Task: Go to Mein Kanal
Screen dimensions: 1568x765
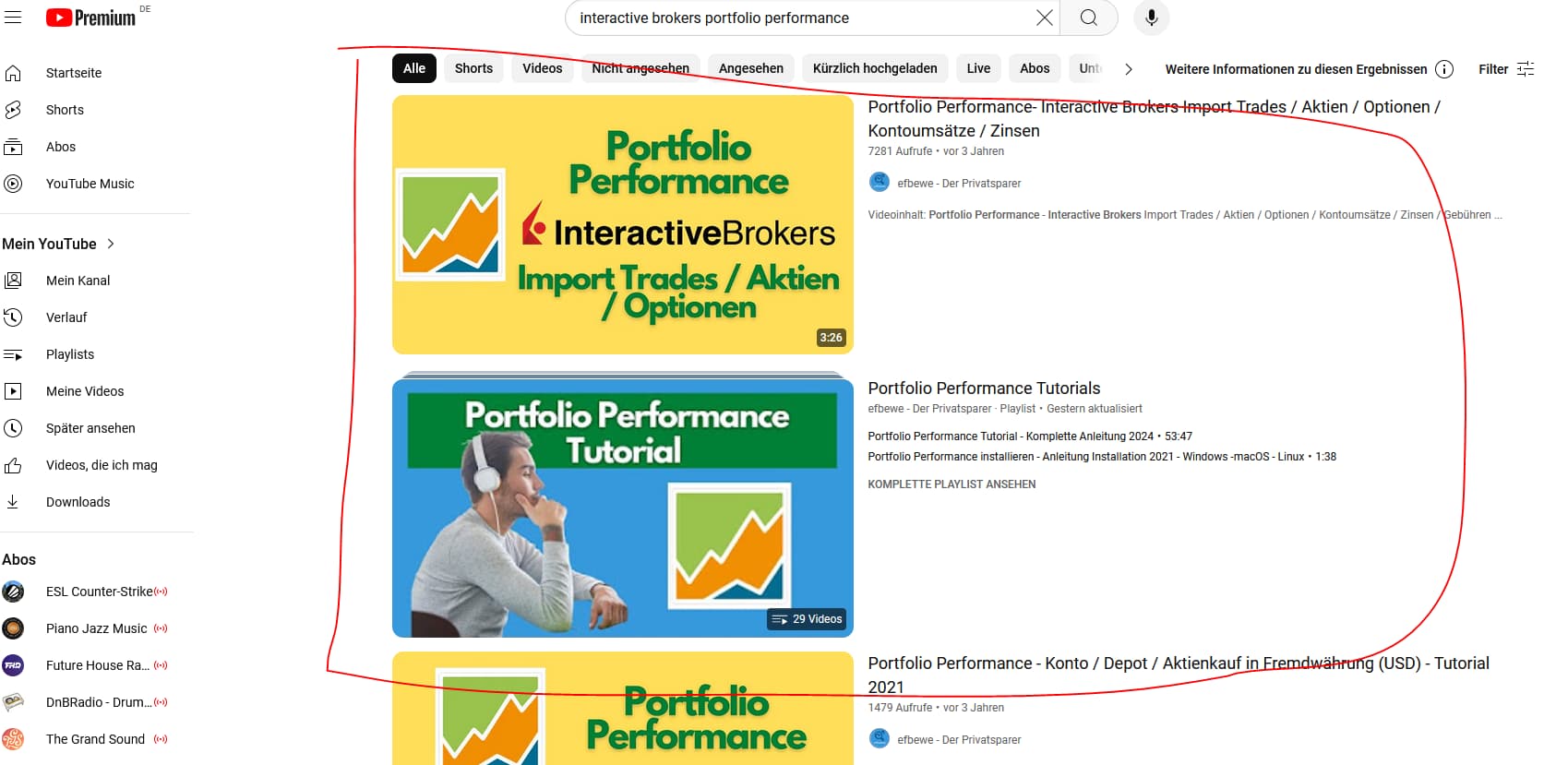Action: [x=78, y=281]
